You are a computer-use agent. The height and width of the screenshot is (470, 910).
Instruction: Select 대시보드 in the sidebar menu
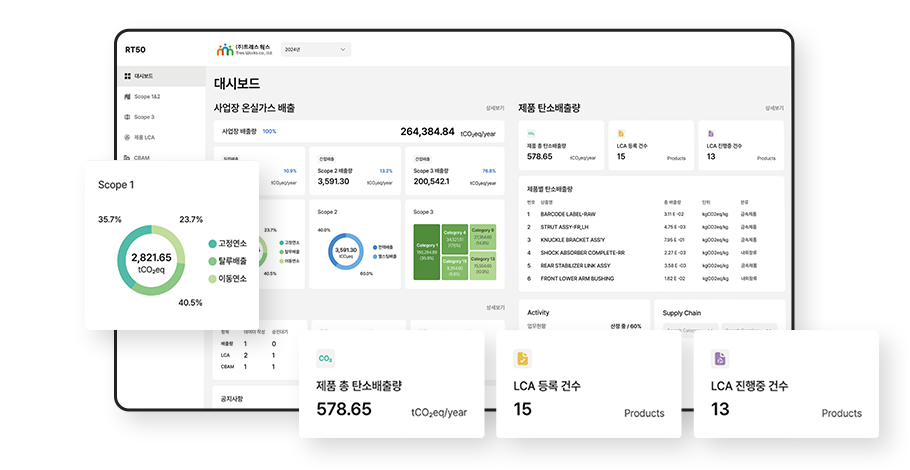pos(161,76)
